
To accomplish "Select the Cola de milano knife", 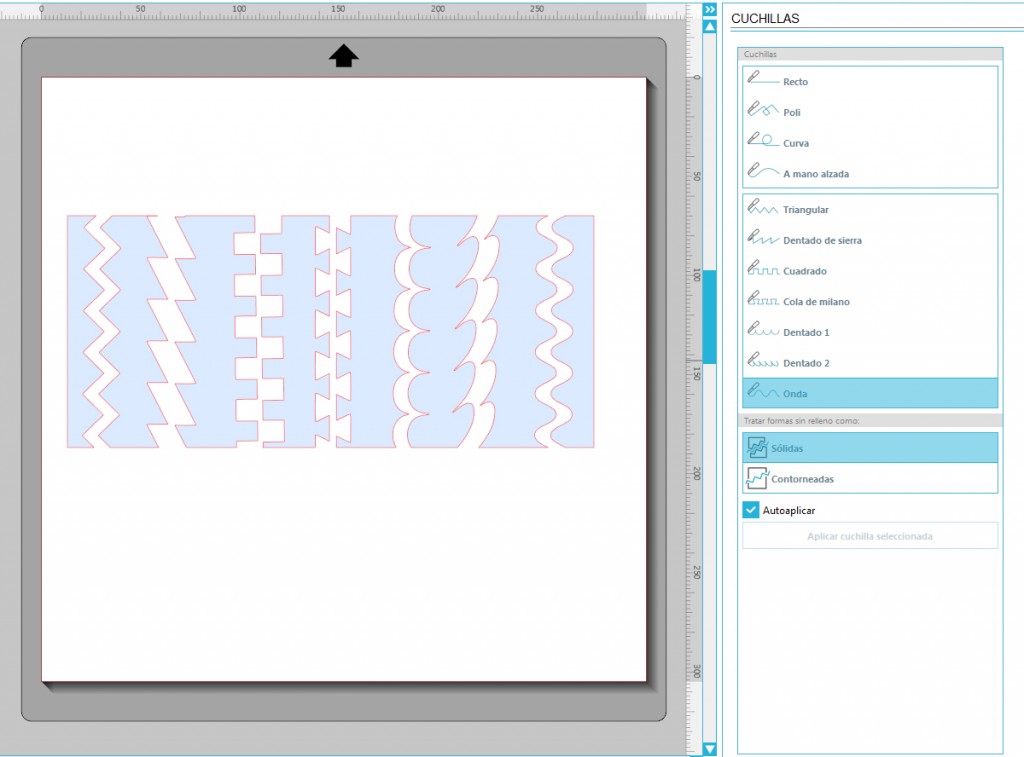I will click(765, 301).
